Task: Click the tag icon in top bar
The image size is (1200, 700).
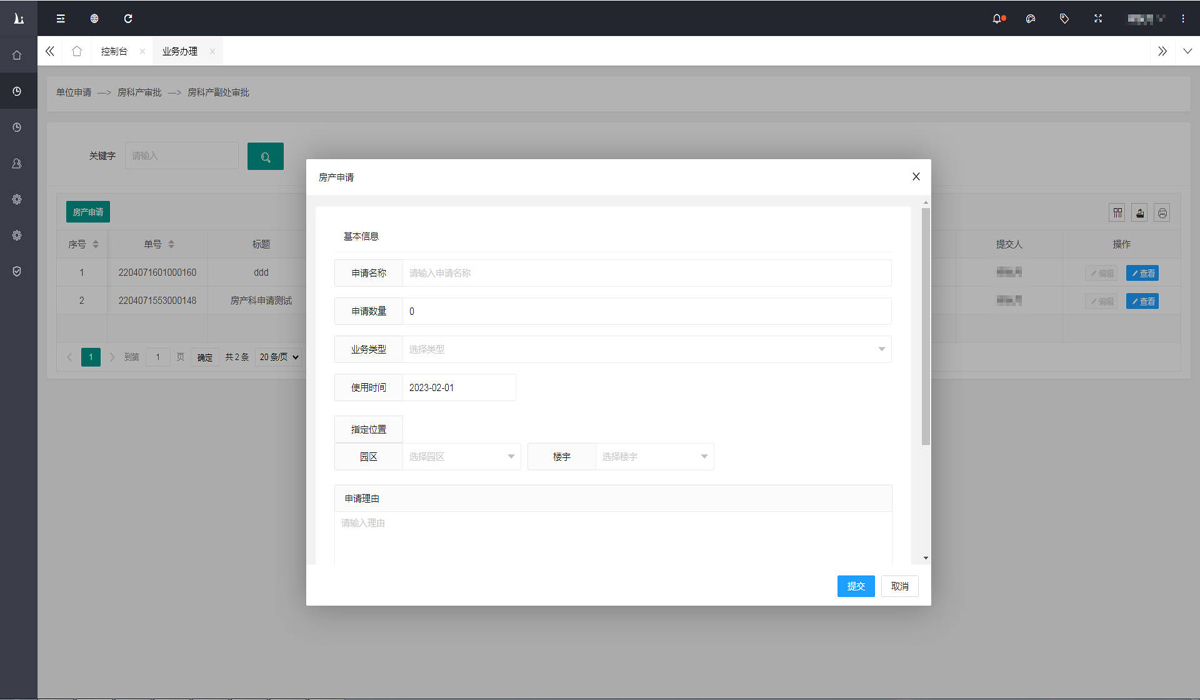Action: 1064,18
